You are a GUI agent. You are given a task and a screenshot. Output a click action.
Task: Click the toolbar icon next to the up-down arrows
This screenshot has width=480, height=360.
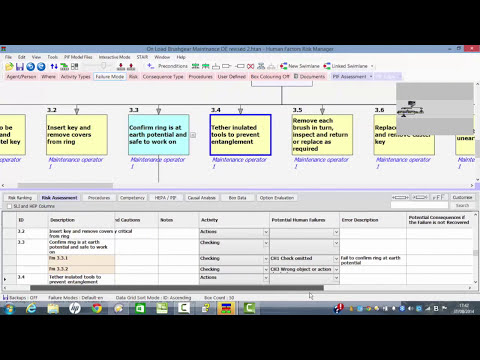click(x=64, y=66)
